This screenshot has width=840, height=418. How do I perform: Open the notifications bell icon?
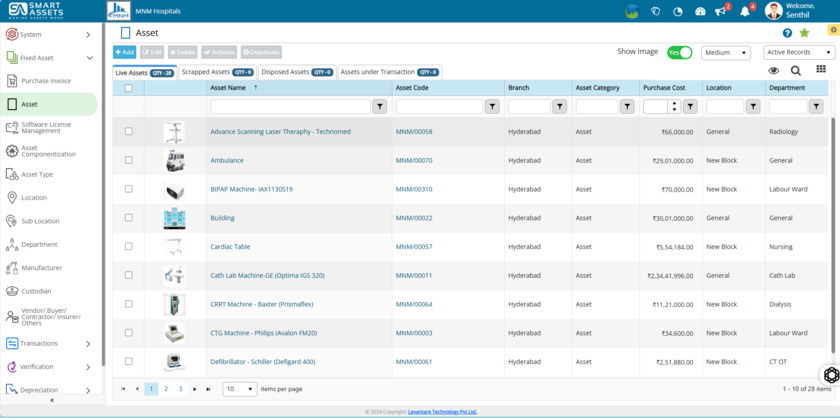click(x=745, y=12)
